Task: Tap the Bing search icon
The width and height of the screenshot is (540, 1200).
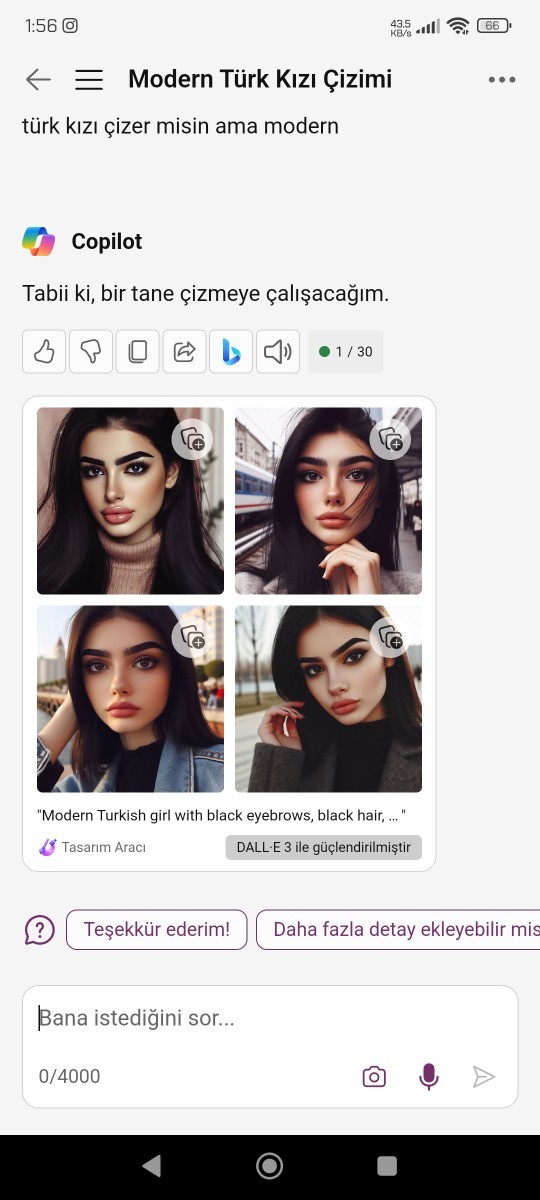Action: click(x=231, y=351)
